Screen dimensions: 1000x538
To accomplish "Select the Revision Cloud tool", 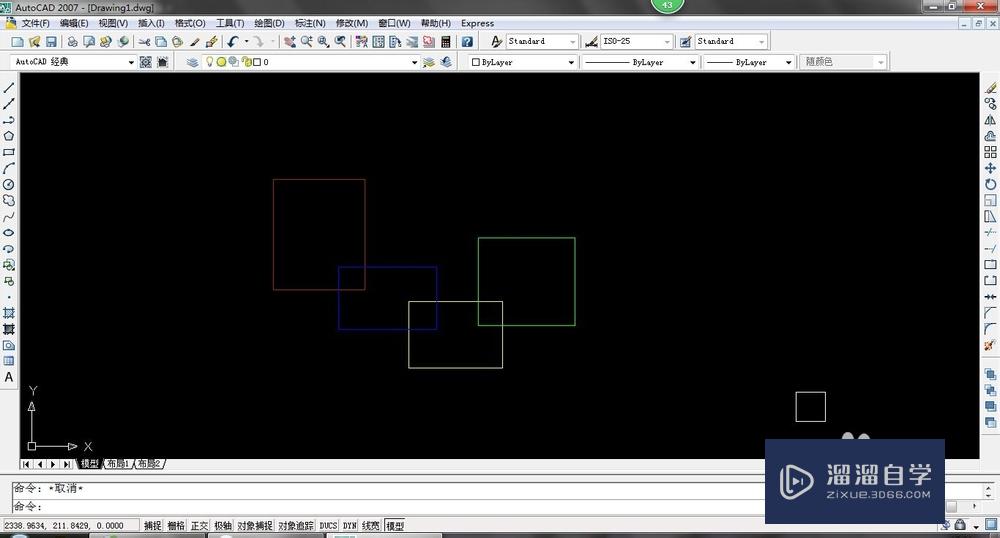I will 9,200.
